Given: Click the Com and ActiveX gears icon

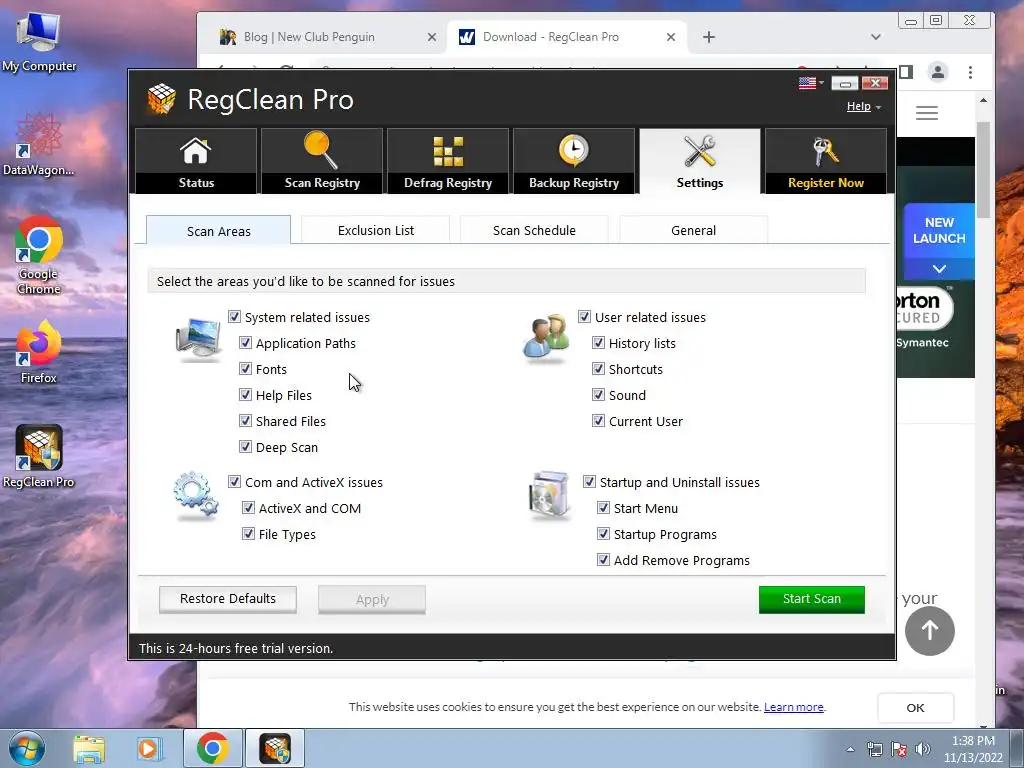Looking at the screenshot, I should (196, 496).
